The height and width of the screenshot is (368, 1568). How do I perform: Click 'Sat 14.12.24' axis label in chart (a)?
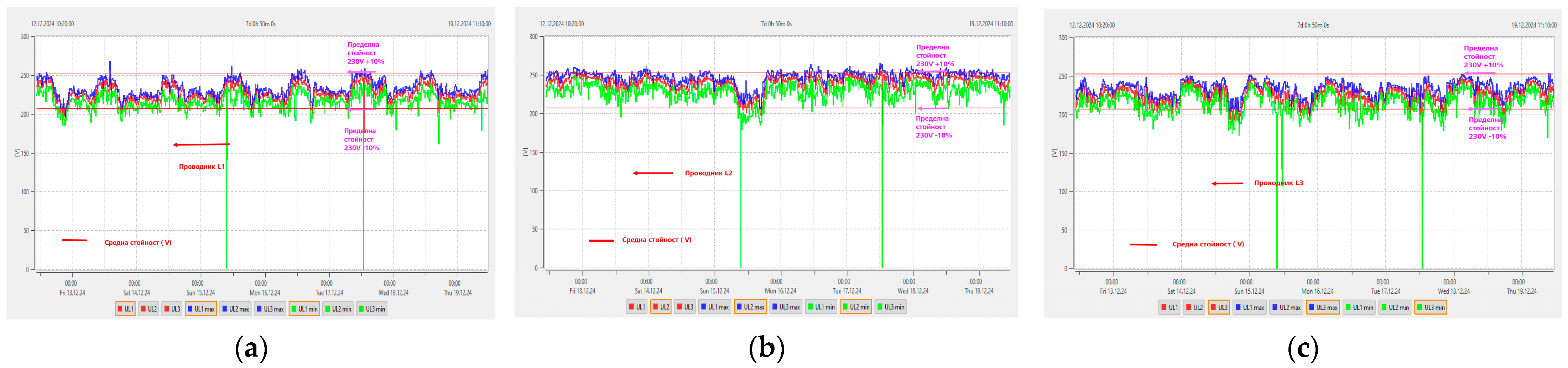[136, 293]
